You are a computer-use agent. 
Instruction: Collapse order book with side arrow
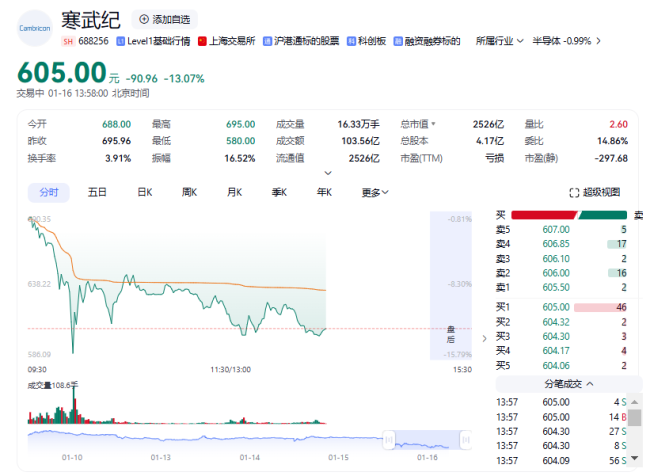click(484, 339)
